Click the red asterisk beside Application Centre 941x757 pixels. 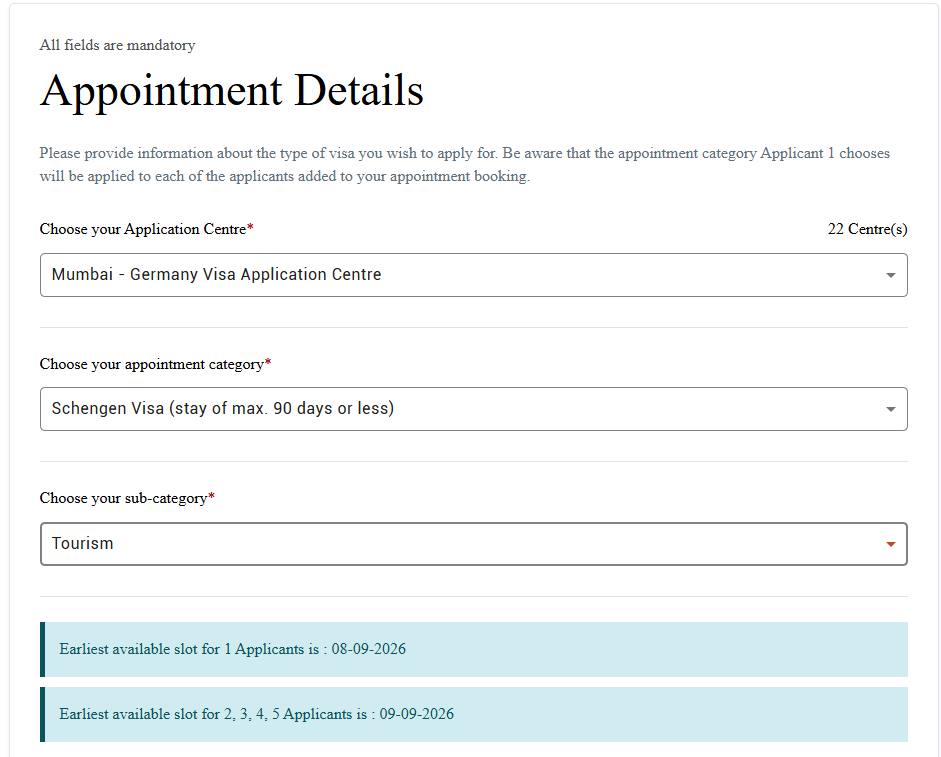tap(250, 228)
